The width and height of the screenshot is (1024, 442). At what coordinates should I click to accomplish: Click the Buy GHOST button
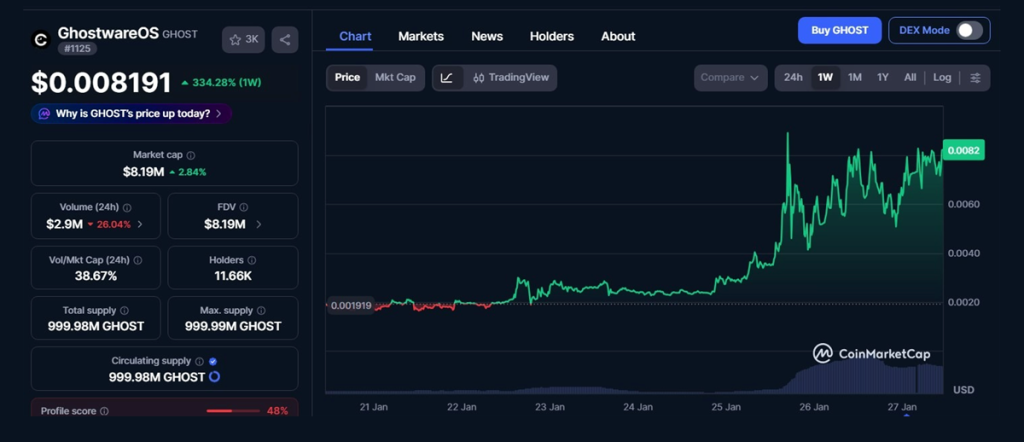[x=839, y=30]
